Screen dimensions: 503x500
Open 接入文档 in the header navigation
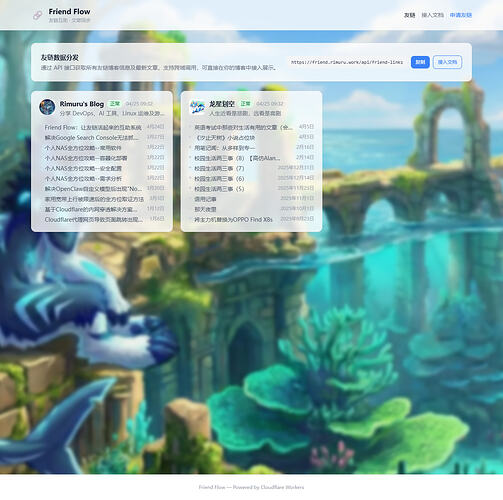click(432, 15)
